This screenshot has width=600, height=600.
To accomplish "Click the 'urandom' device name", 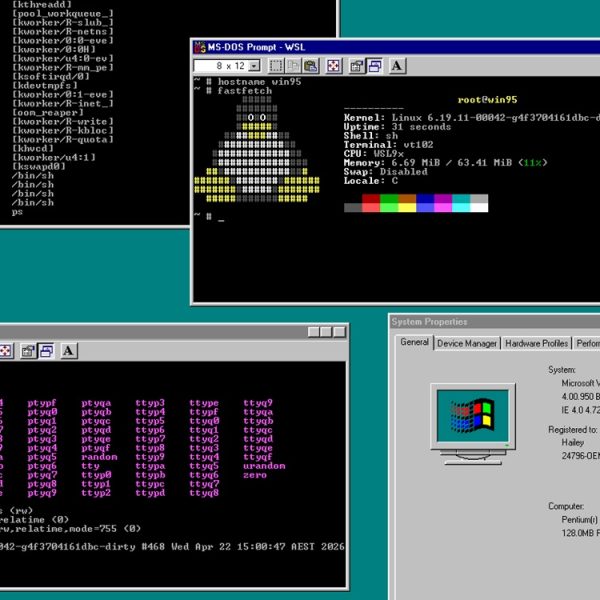I will (264, 466).
